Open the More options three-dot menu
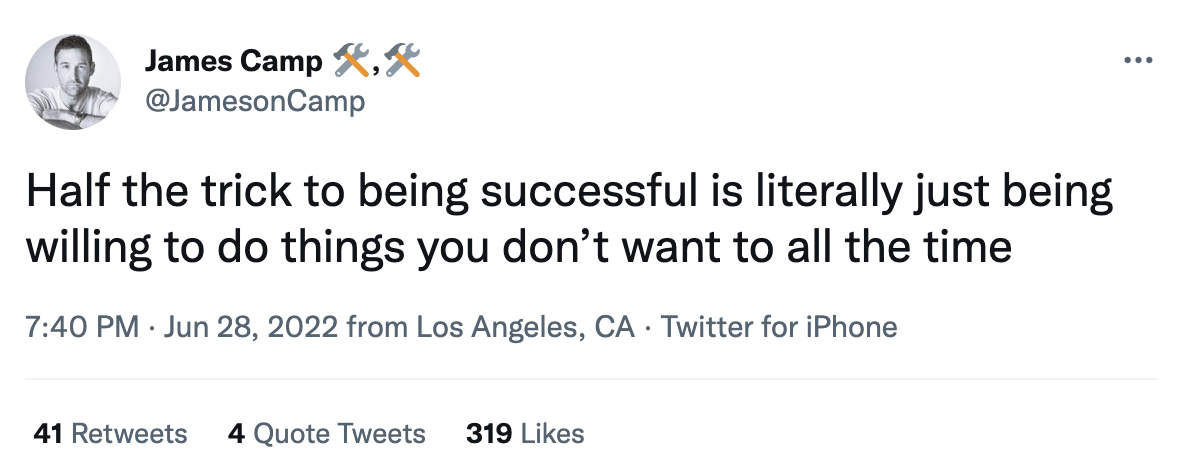The width and height of the screenshot is (1184, 474). pos(1138,60)
